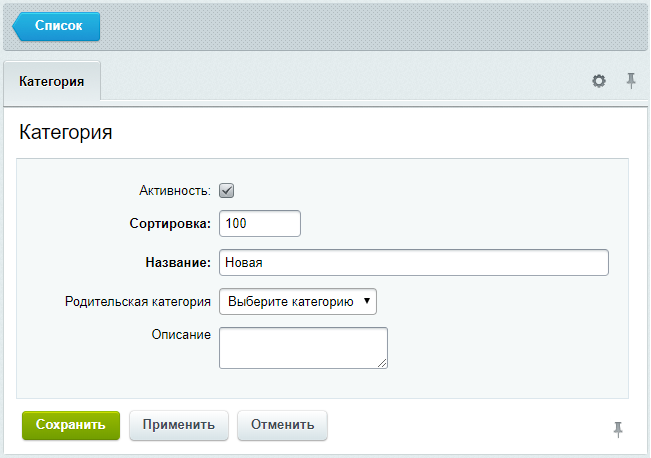The height and width of the screenshot is (458, 651).
Task: Click the Активность label text
Action: 175,191
